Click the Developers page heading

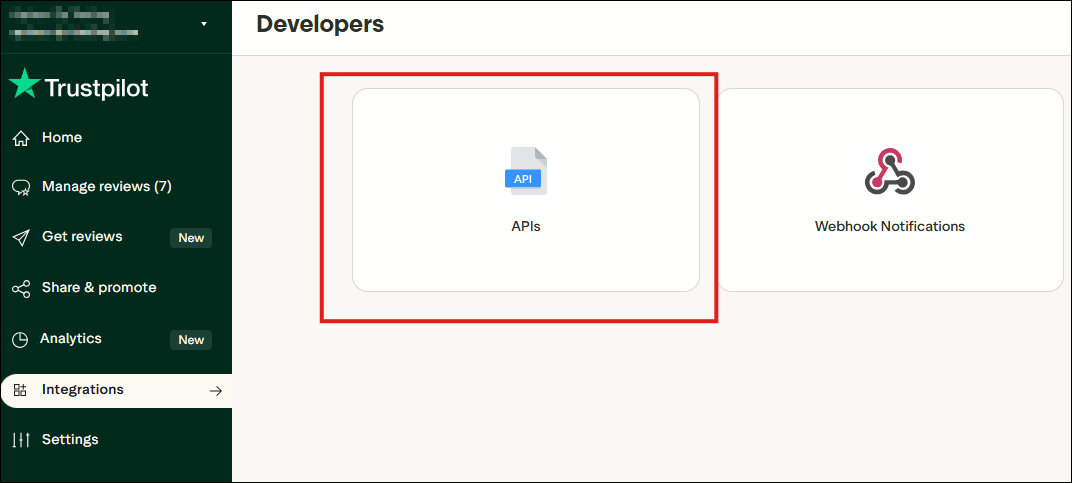(320, 24)
